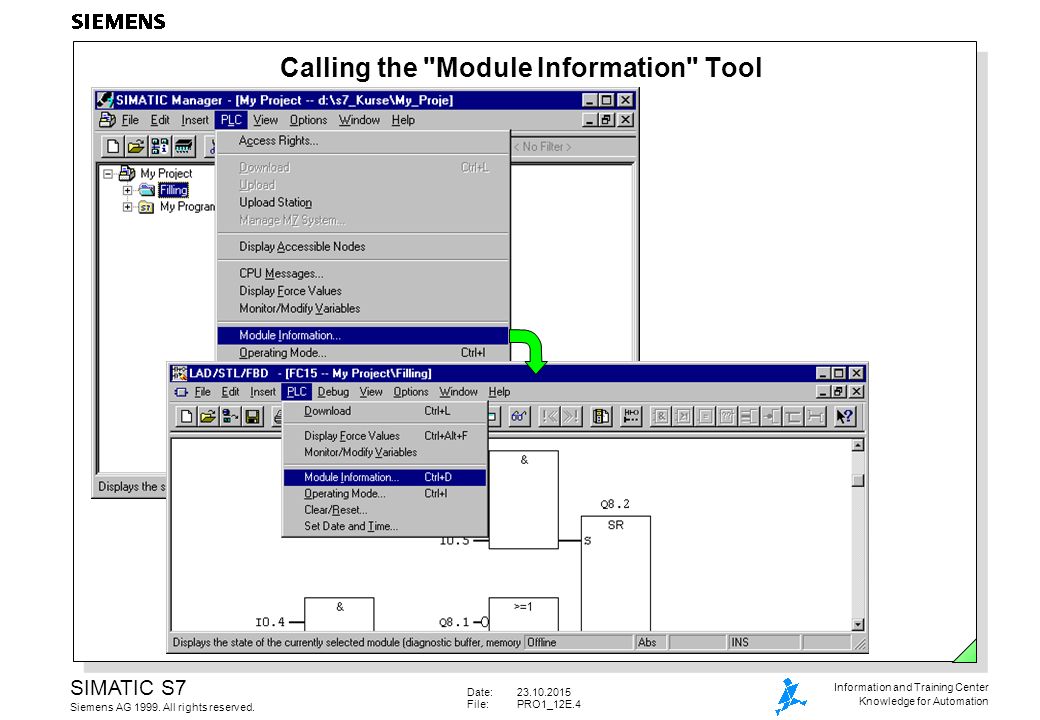Choose Module Information... Ctrl+D in LAD editor menu

click(385, 477)
